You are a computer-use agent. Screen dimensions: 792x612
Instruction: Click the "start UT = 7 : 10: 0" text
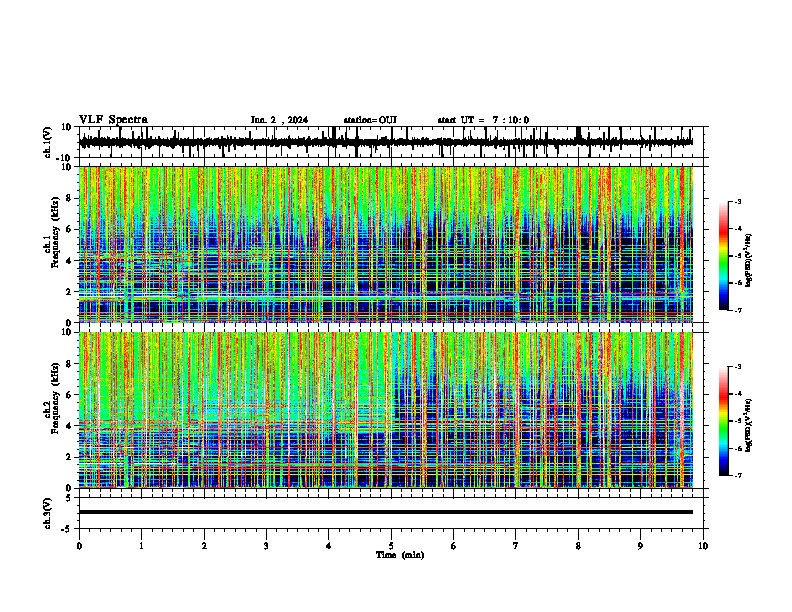click(x=483, y=120)
